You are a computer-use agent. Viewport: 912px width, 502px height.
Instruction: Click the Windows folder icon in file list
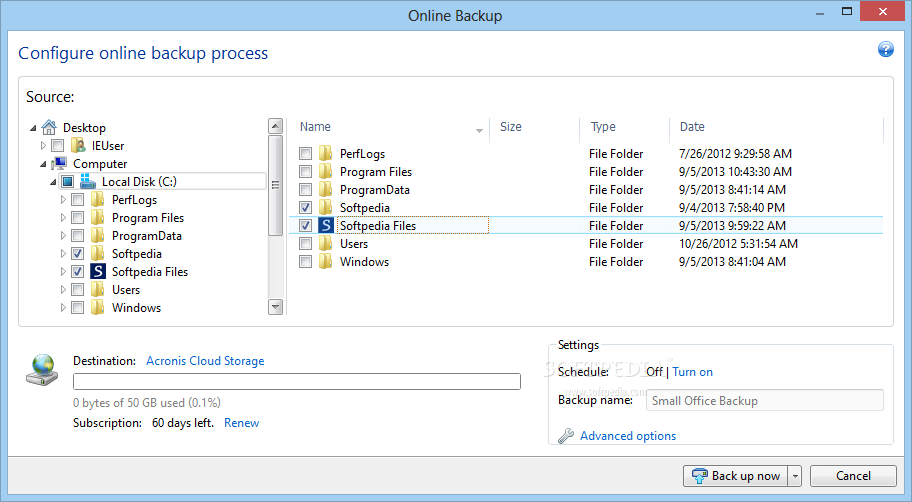pos(326,262)
